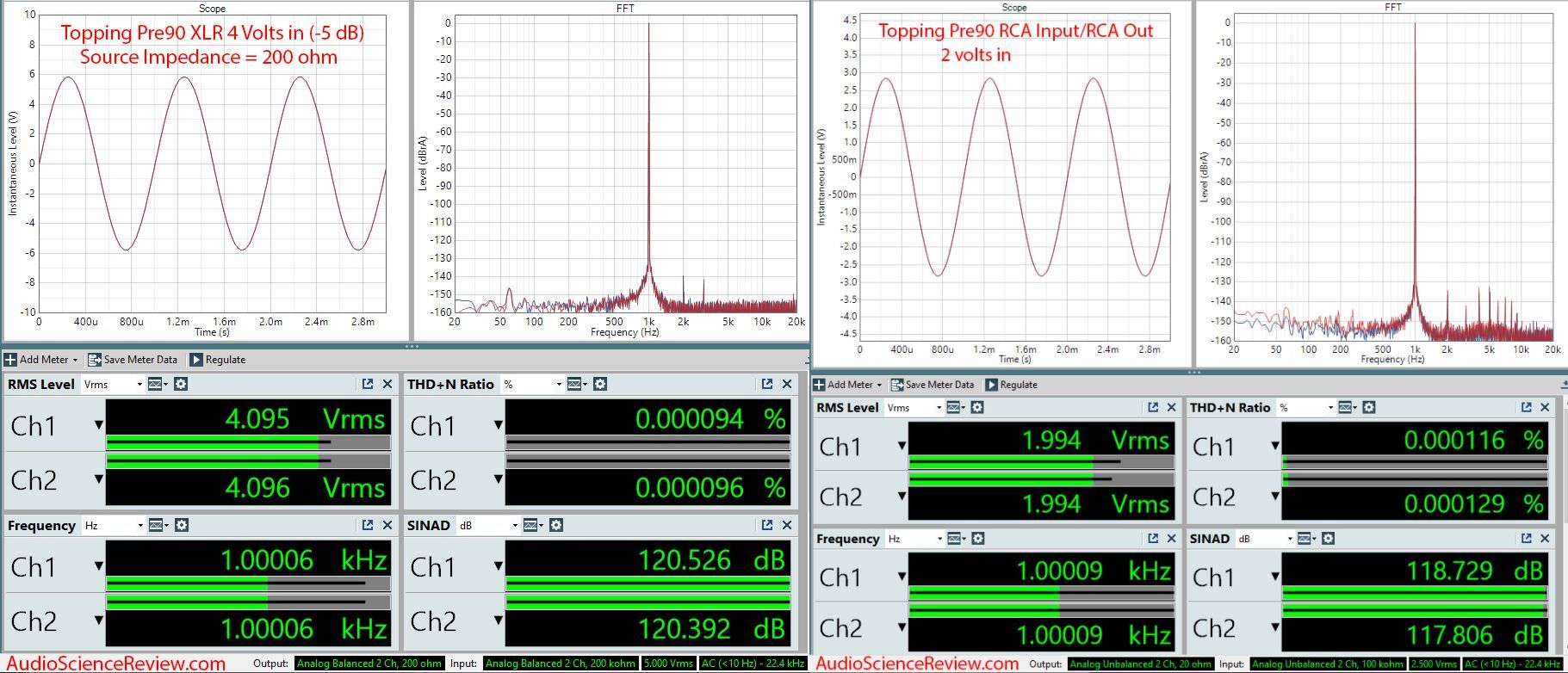Pop out the XLR THD+N Ratio meter
The width and height of the screenshot is (1568, 673).
767,384
